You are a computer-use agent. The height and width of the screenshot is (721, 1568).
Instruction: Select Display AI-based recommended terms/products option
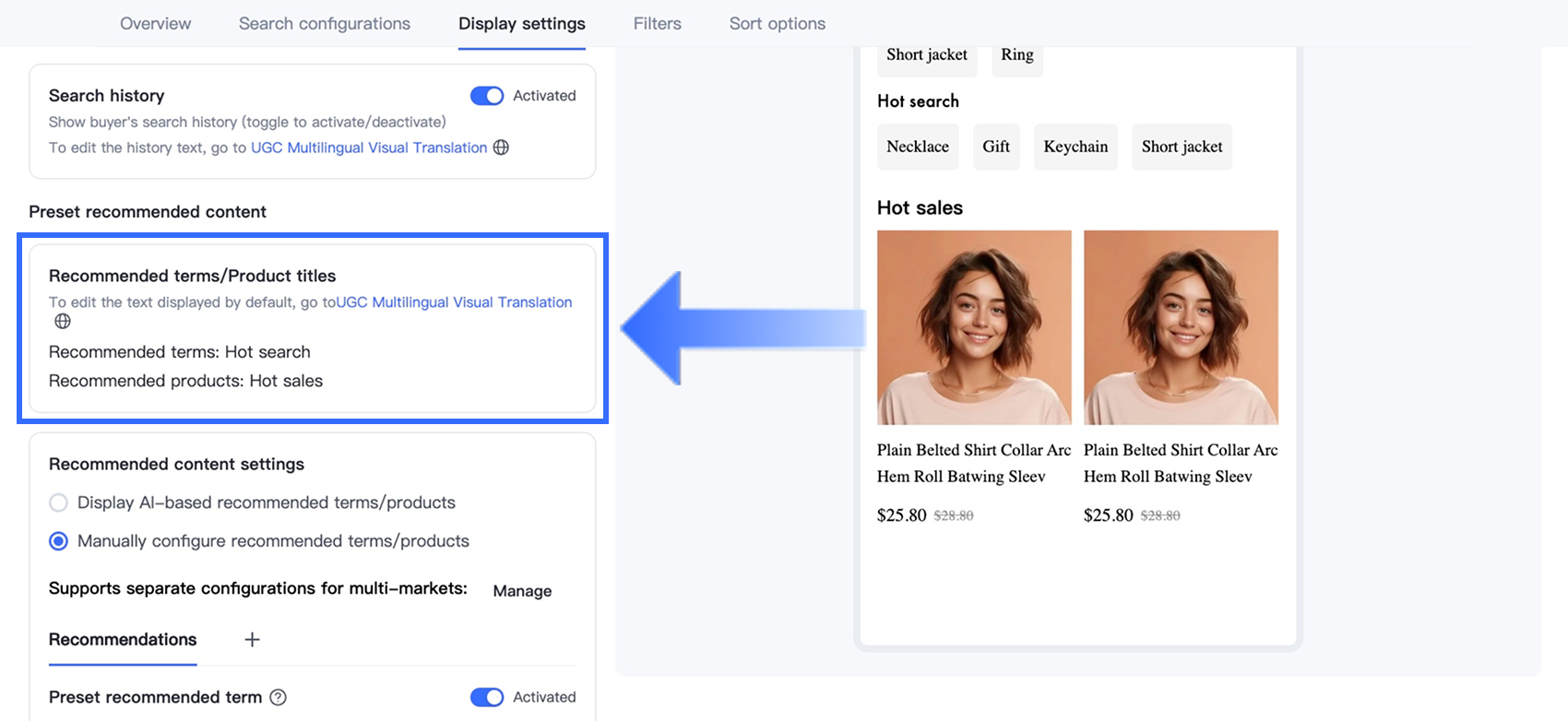59,502
